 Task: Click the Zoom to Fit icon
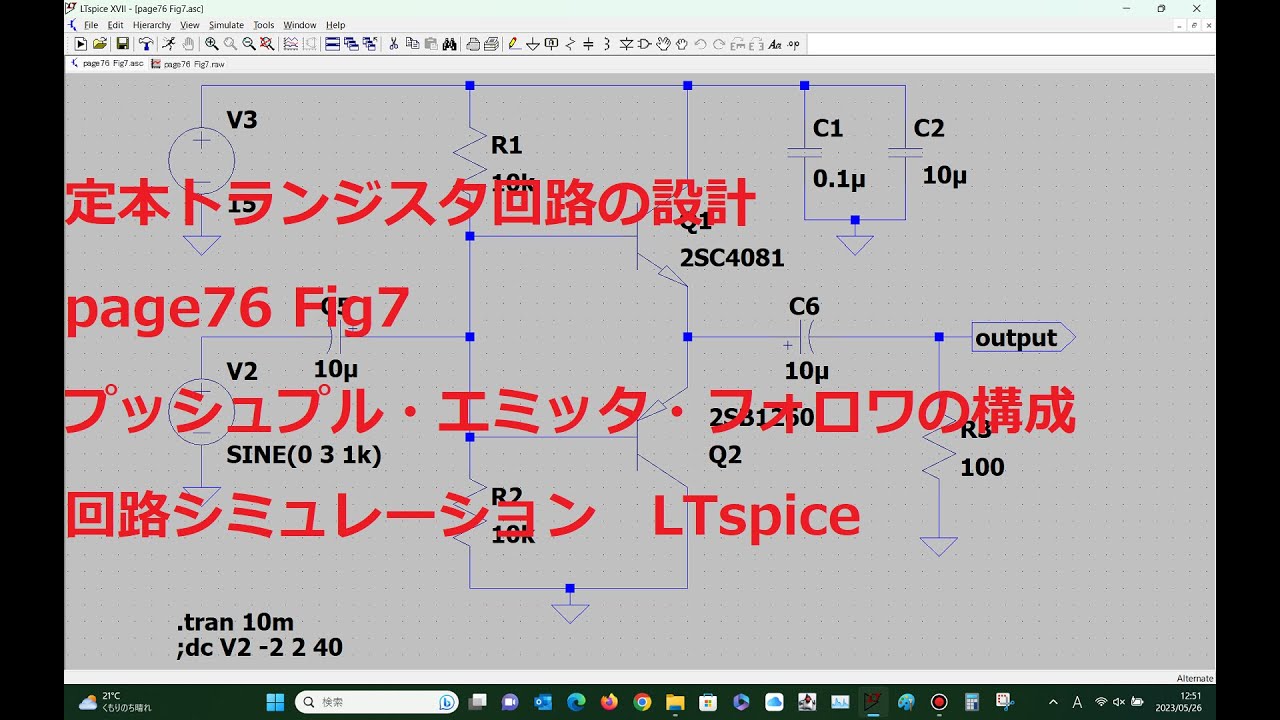click(x=267, y=44)
